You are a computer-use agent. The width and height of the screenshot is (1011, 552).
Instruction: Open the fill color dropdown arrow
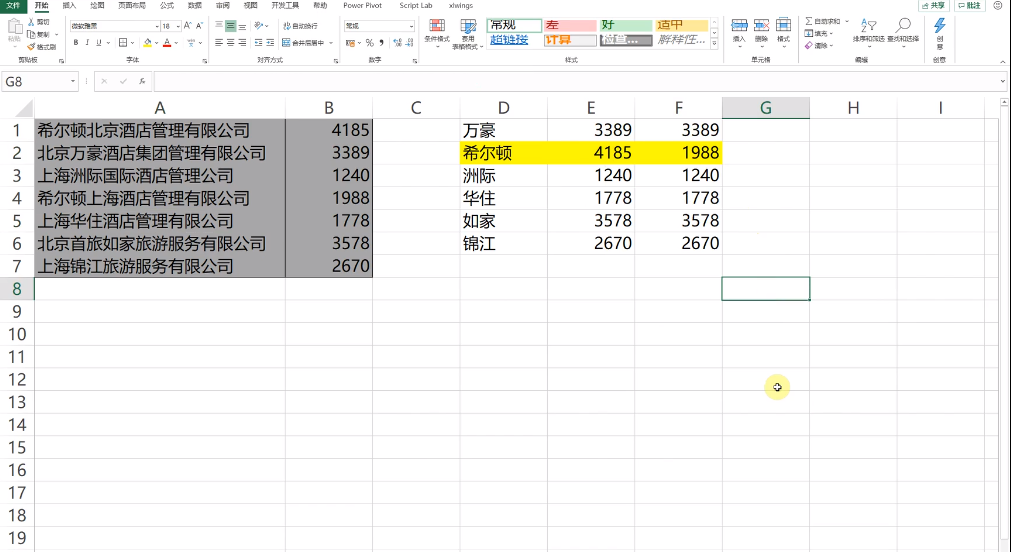[x=156, y=43]
